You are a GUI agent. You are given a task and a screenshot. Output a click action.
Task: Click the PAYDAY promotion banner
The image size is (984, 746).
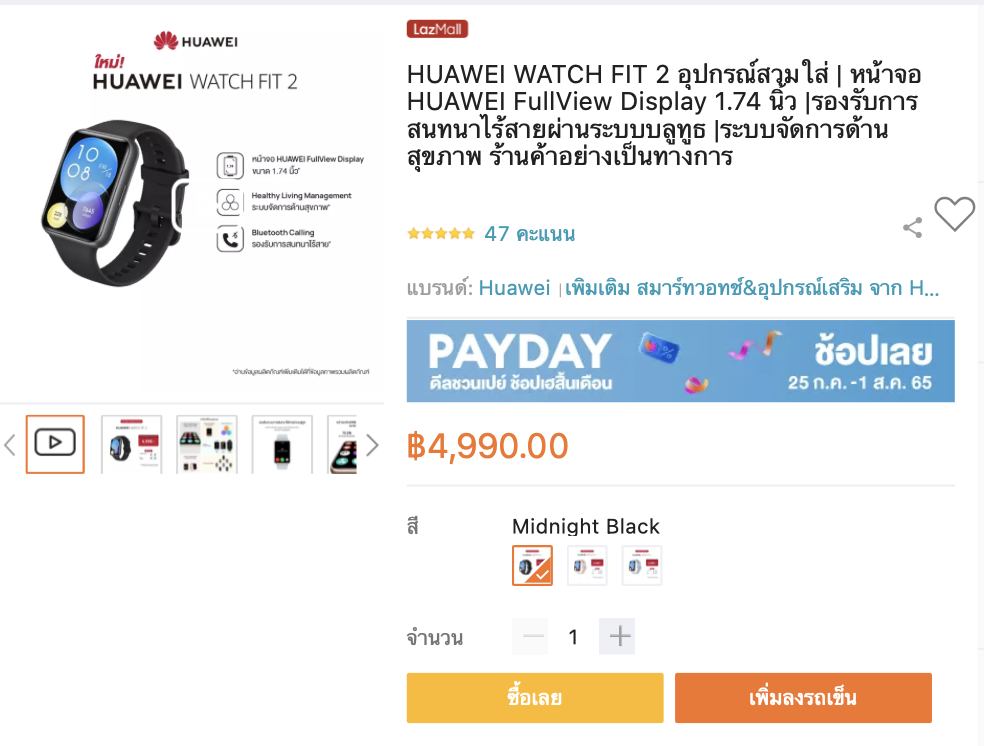(x=680, y=361)
